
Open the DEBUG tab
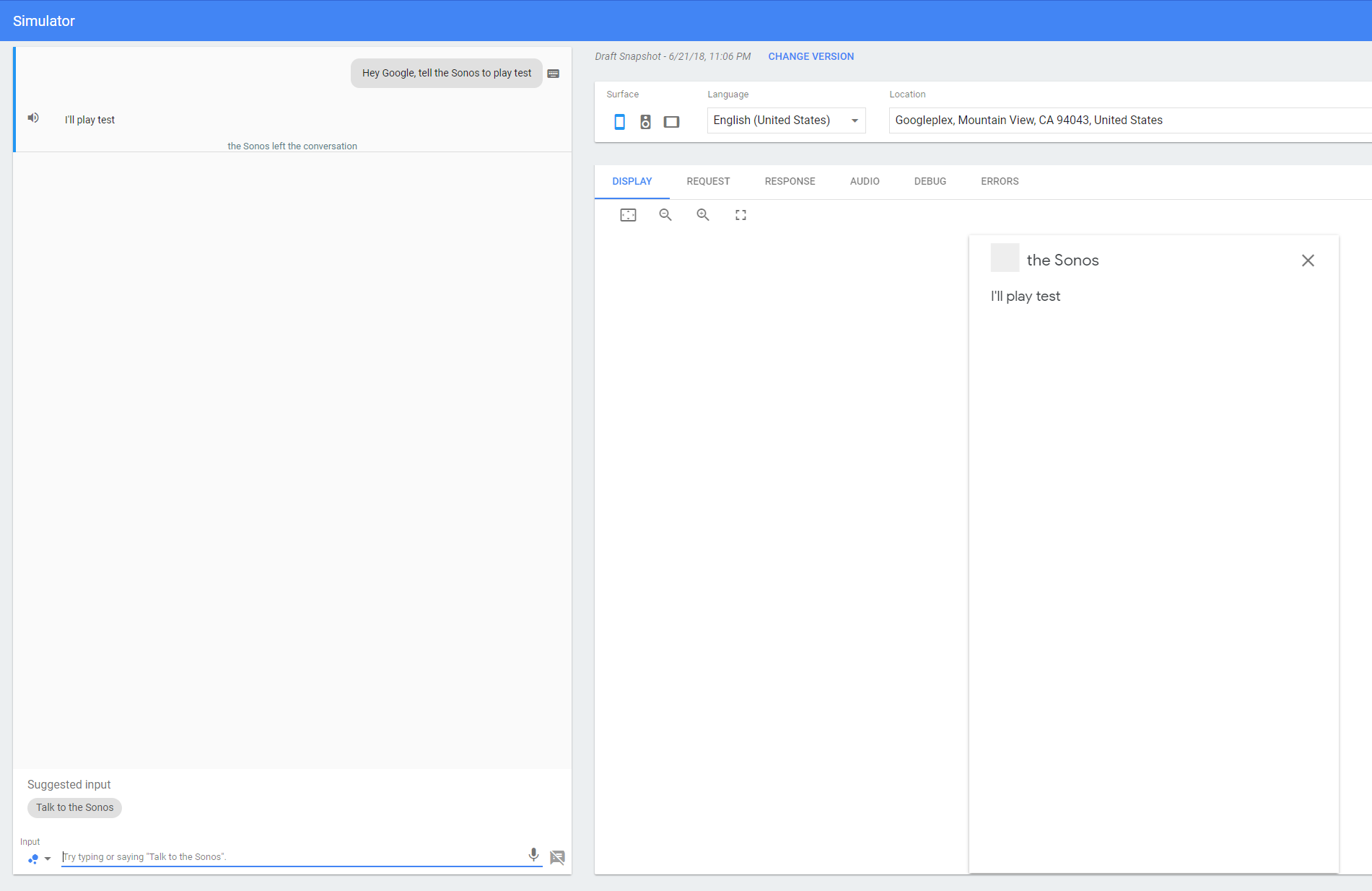[930, 182]
